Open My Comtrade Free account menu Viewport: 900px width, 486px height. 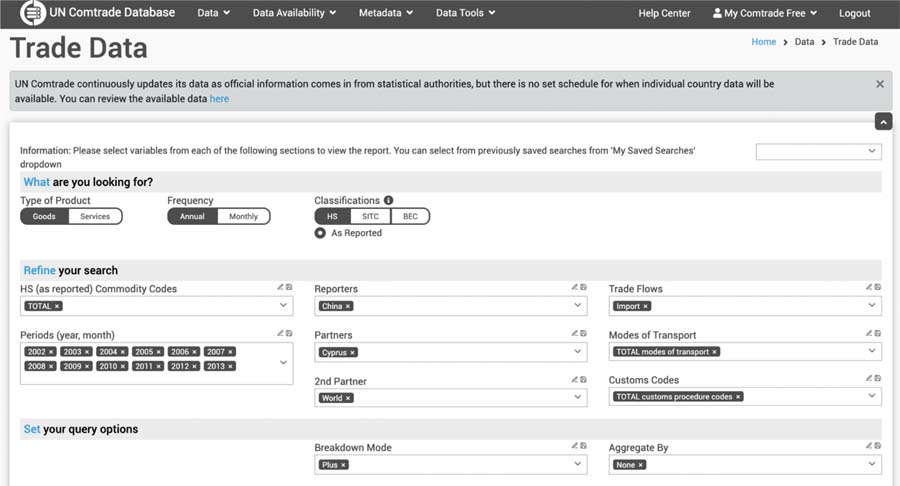click(765, 13)
